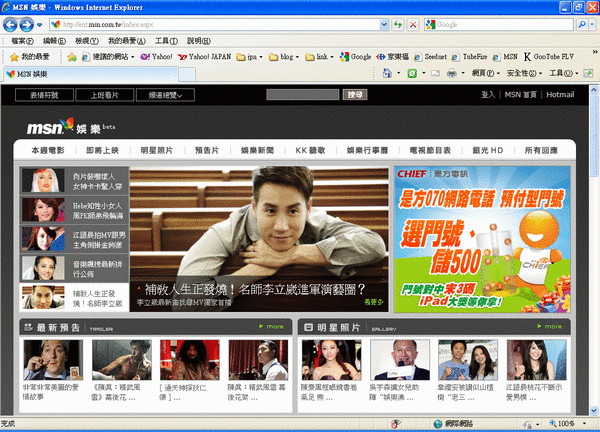Expand the address bar history dropdown

(384, 24)
